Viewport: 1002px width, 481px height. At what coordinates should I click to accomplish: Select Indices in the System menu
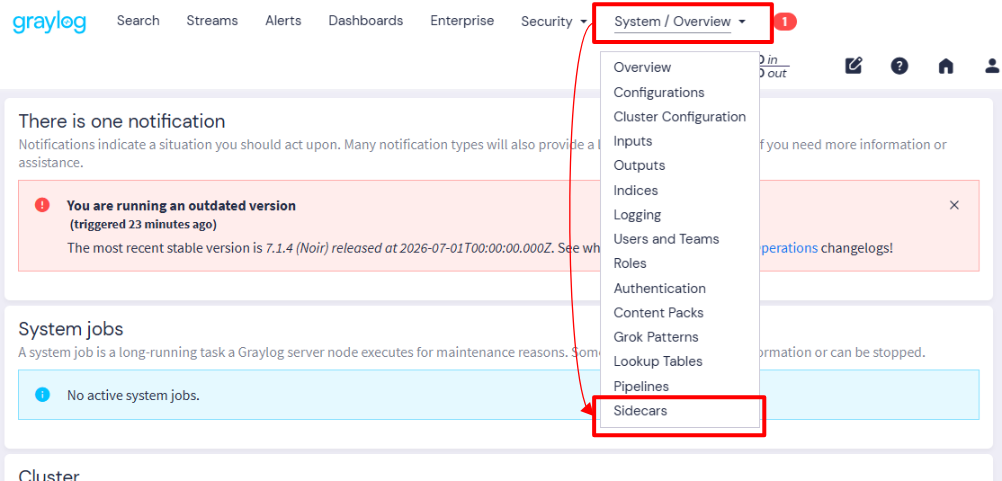635,190
